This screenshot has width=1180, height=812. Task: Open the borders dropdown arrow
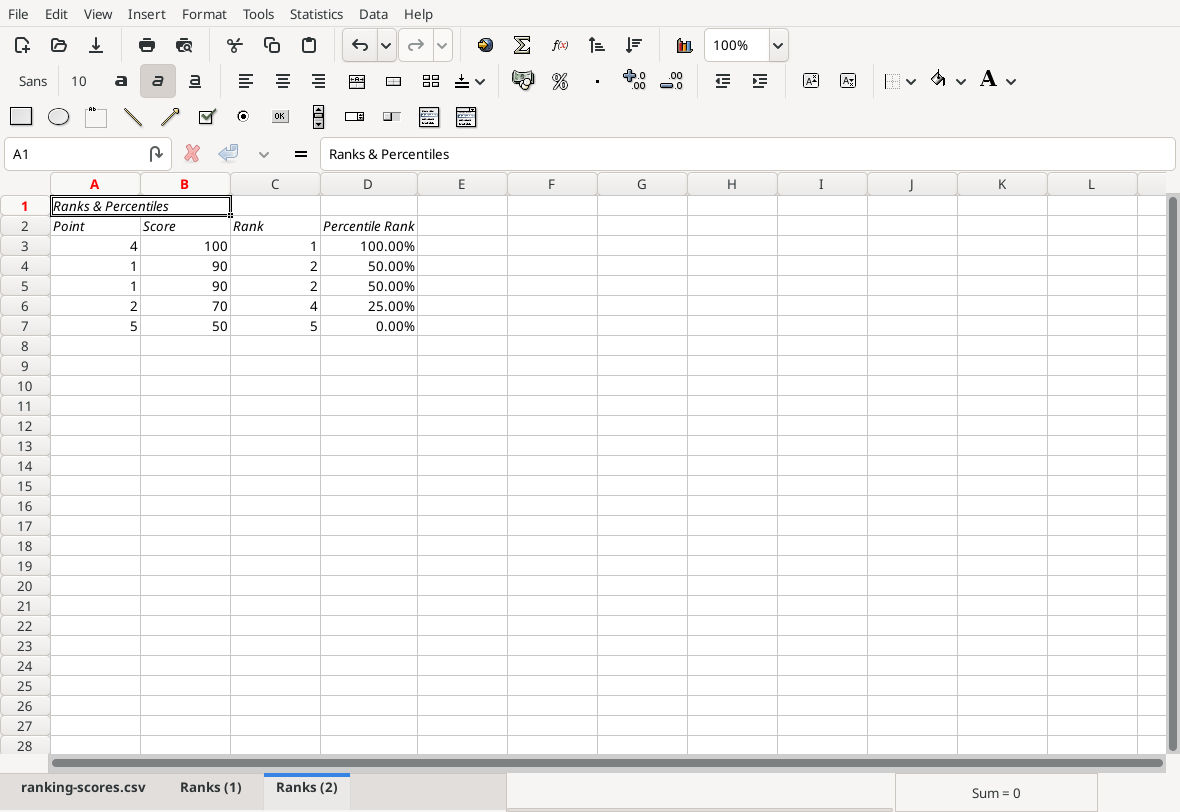click(x=911, y=81)
